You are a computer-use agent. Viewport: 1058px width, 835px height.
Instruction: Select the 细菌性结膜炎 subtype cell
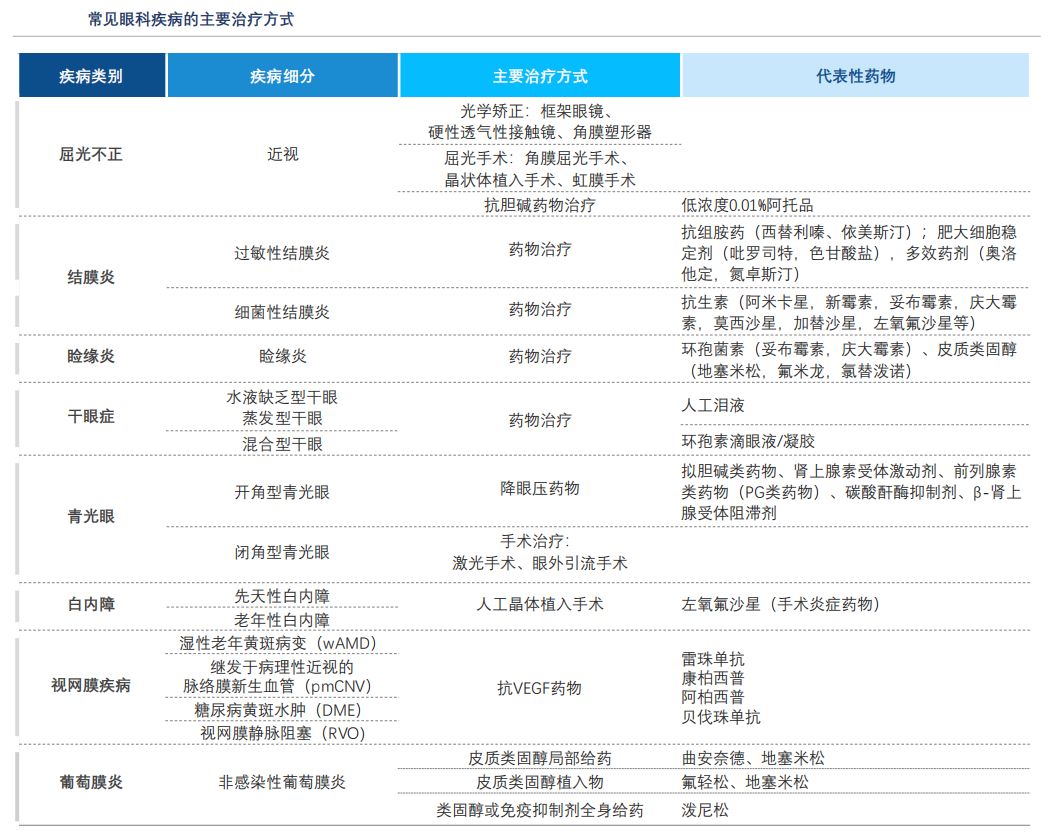(x=282, y=312)
